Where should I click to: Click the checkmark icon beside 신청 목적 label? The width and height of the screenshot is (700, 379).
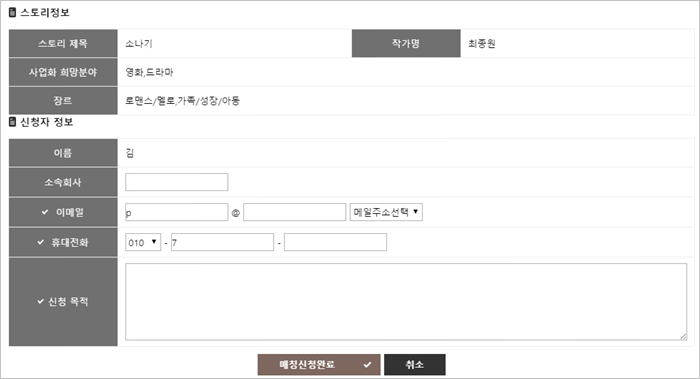coord(40,302)
